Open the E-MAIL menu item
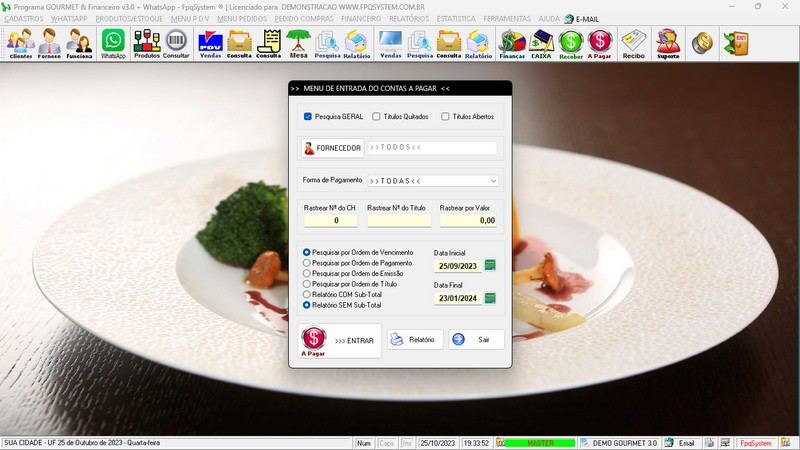Screen dimensions: 800x450 coord(582,19)
